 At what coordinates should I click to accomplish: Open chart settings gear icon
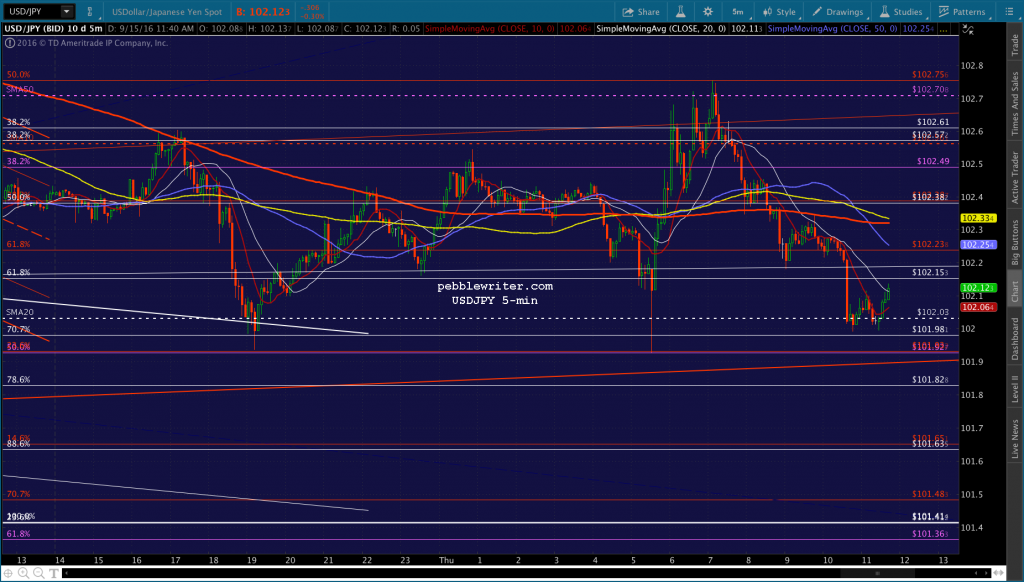(x=708, y=12)
